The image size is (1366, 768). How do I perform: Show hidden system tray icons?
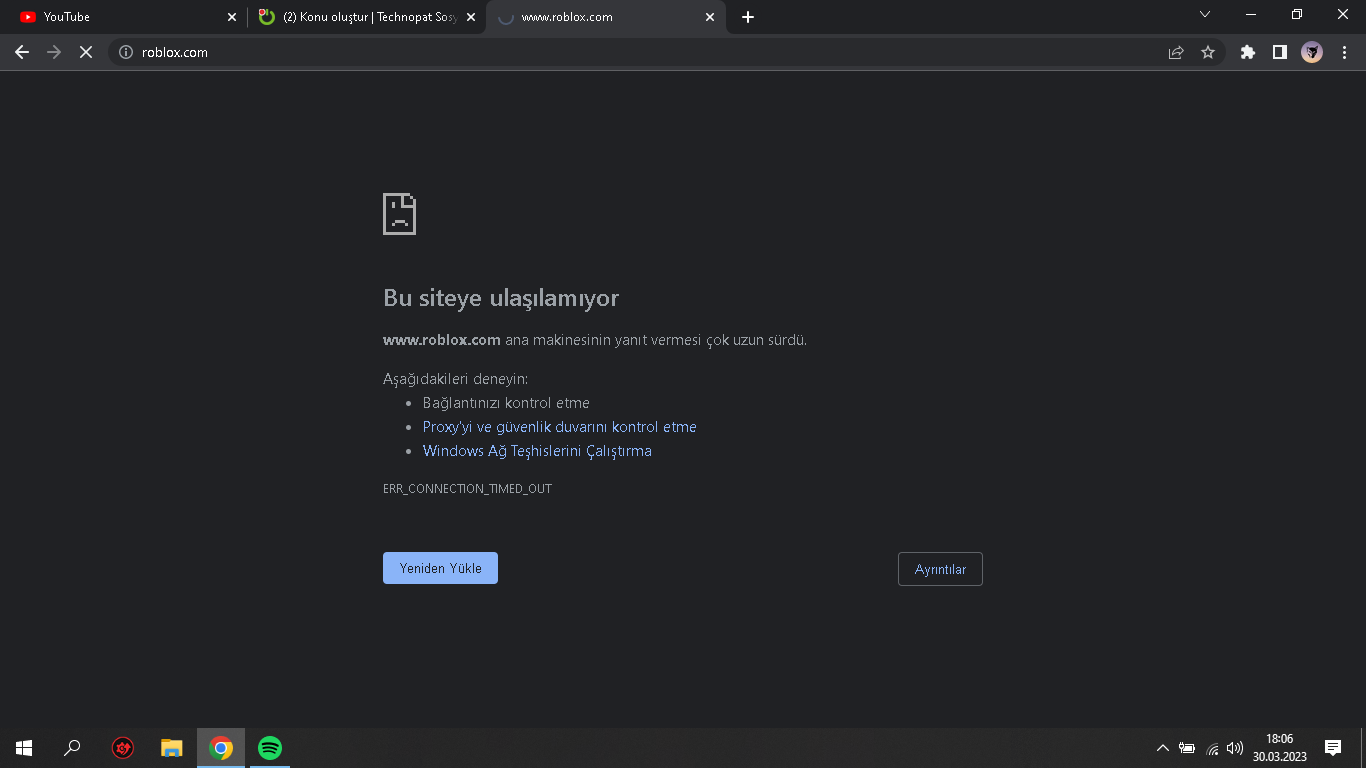click(x=1162, y=748)
